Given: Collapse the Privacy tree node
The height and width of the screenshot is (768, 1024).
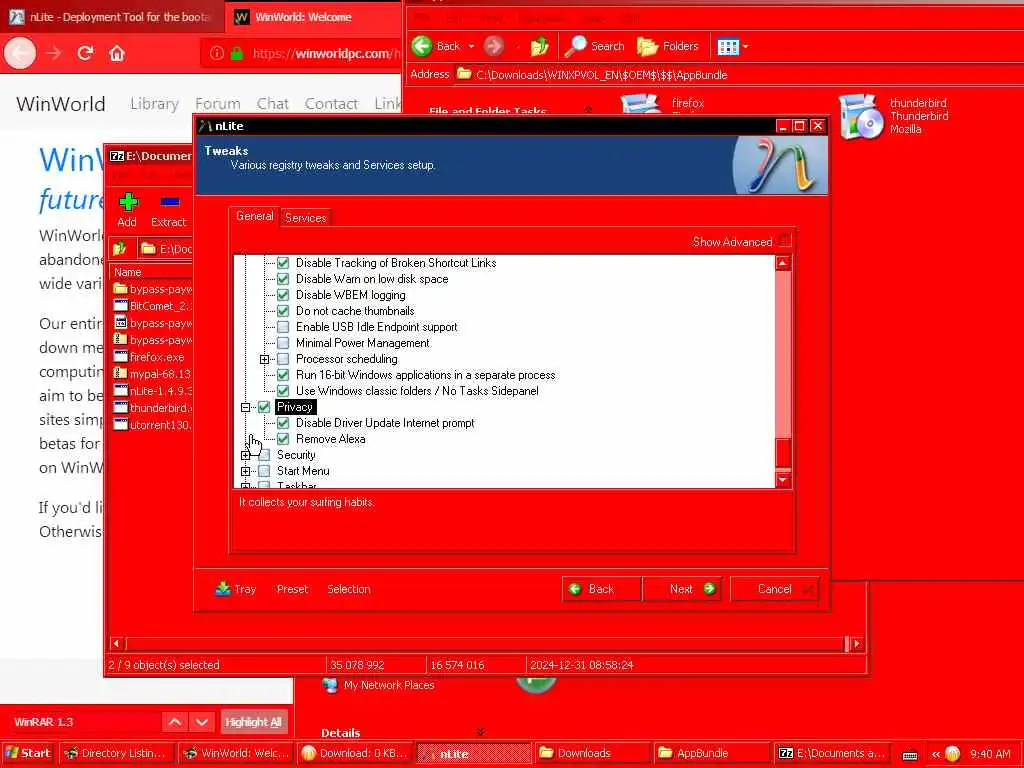Looking at the screenshot, I should point(246,407).
